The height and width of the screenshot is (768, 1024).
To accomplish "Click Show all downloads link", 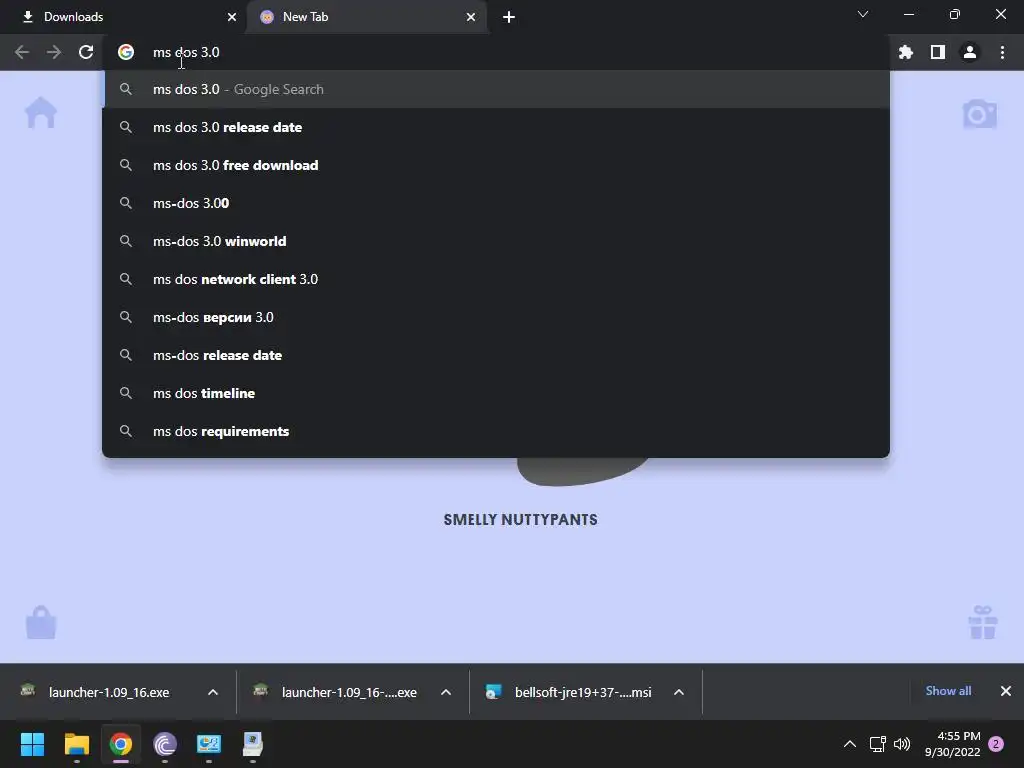I will (948, 691).
